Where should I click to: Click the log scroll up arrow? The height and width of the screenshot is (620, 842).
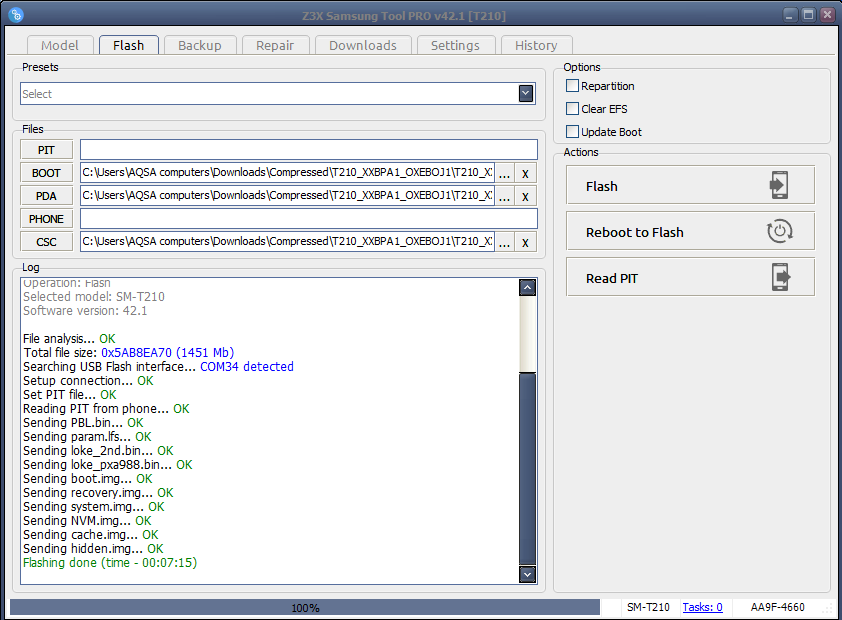point(527,288)
